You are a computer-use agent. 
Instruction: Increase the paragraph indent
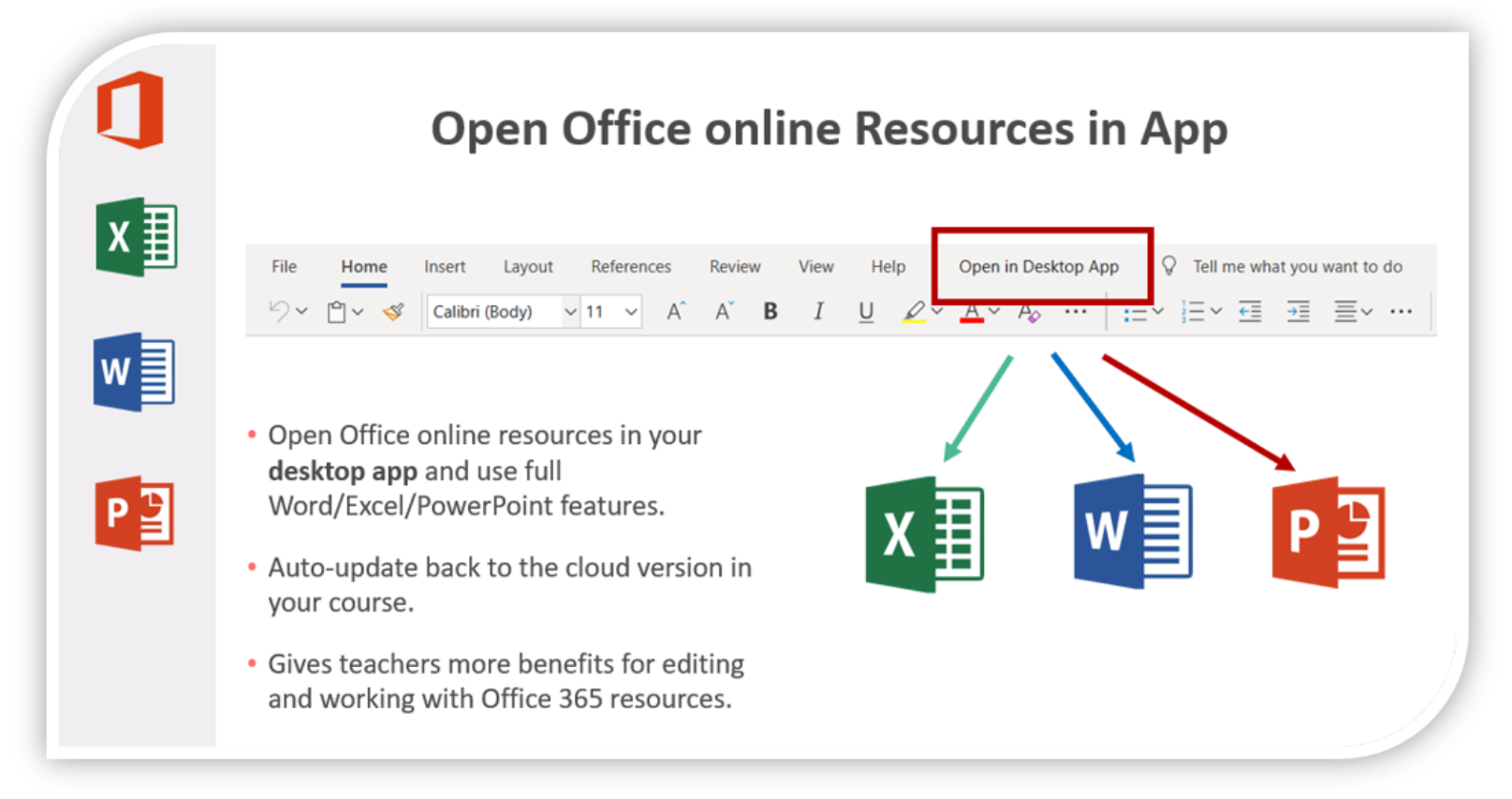[x=1298, y=312]
